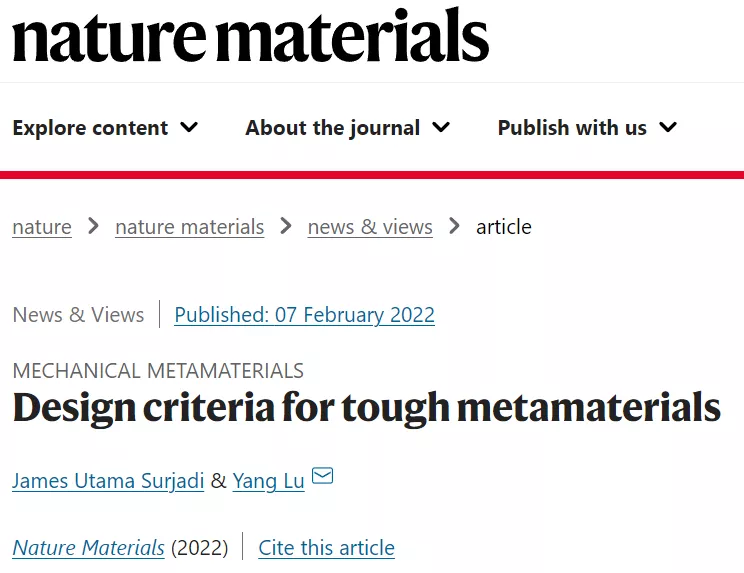The image size is (744, 573).
Task: Click the breadcrumb arrow right after 'nature'
Action: pyautogui.click(x=93, y=226)
